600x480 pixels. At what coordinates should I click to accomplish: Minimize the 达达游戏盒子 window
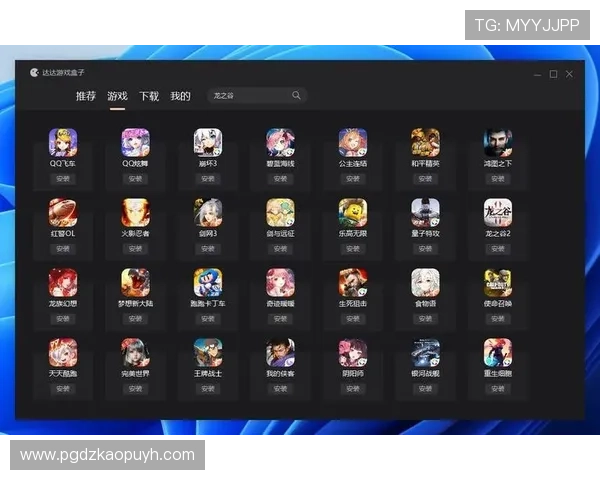(x=538, y=74)
